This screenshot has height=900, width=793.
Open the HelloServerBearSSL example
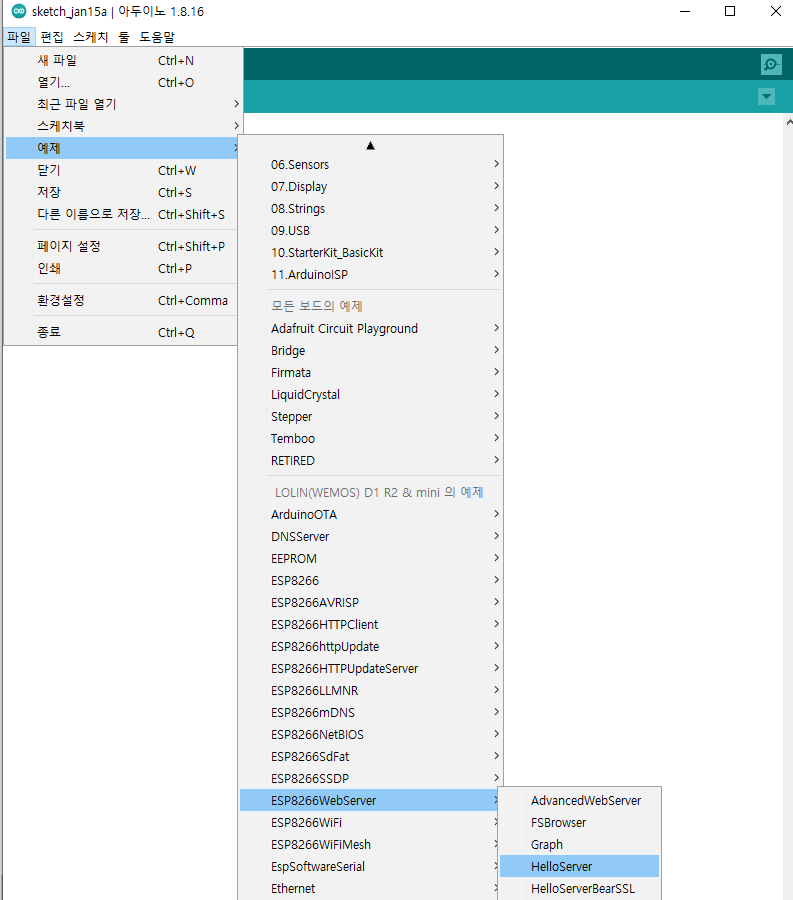point(580,889)
